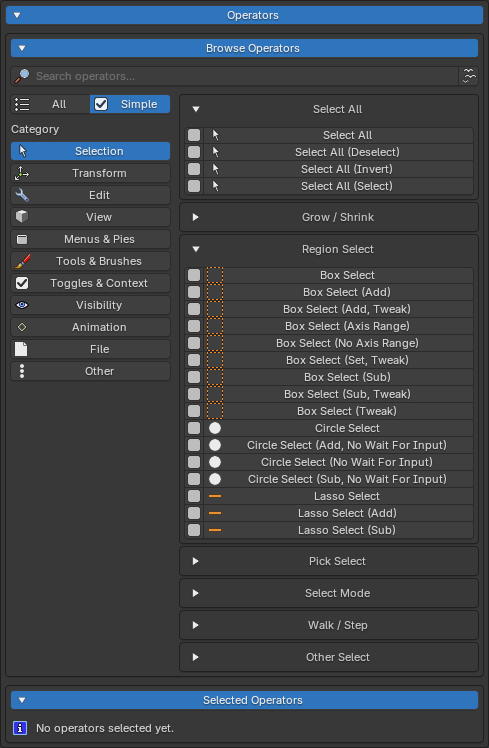
Task: Click the magnifier icon in search field
Action: pos(22,76)
